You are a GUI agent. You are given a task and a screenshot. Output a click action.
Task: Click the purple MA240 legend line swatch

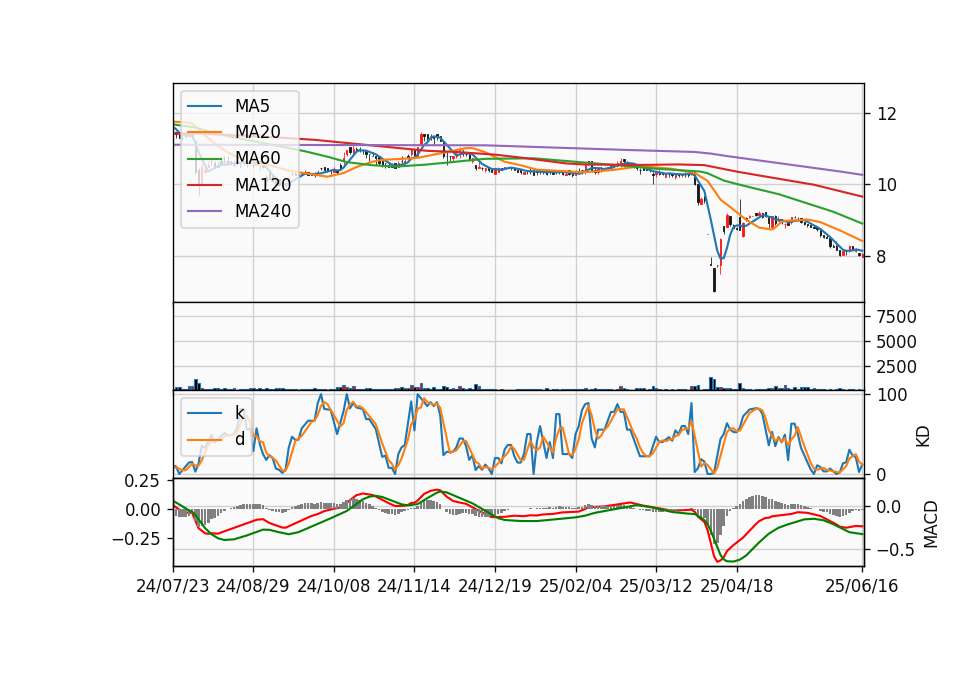pyautogui.click(x=205, y=211)
